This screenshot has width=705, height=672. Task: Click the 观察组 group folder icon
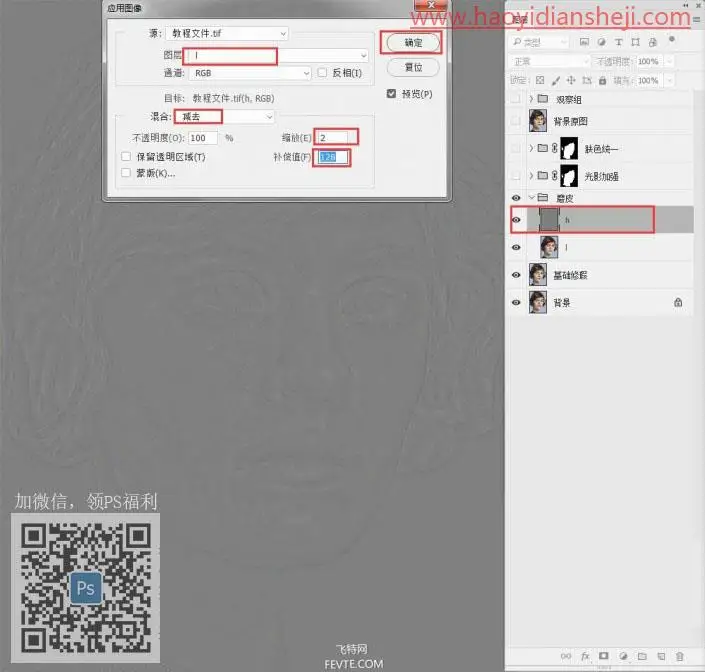point(543,98)
